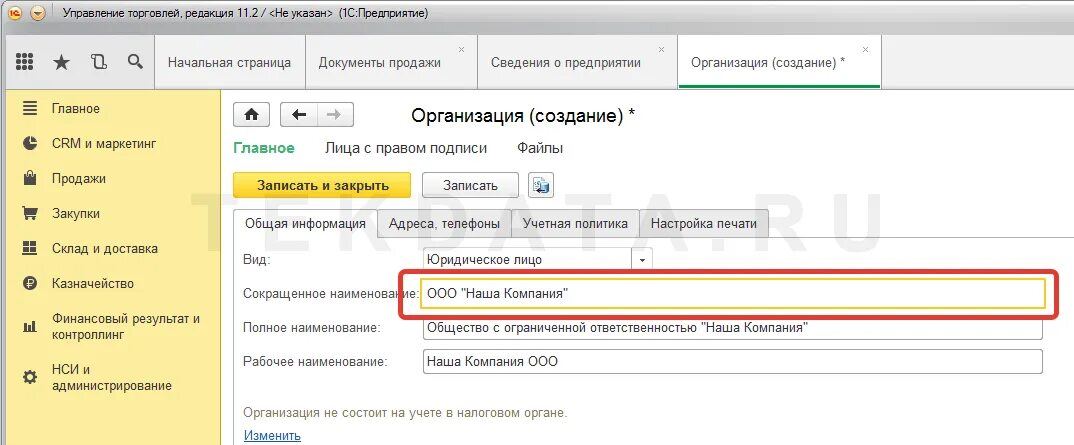1074x445 pixels.
Task: Click the Продажи shopping bag icon
Action: click(29, 179)
